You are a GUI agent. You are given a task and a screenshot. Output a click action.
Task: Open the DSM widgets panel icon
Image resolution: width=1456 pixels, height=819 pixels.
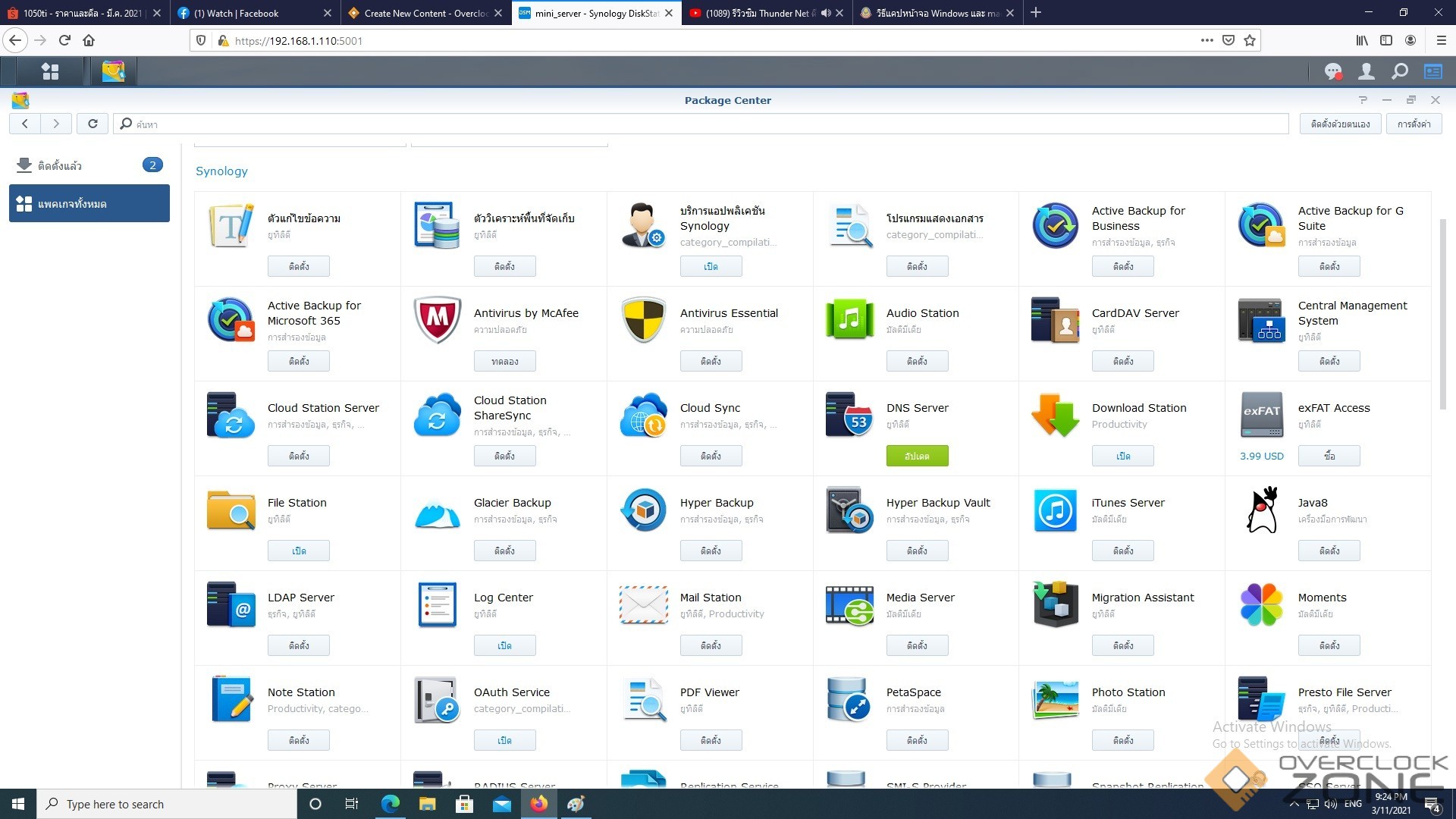(1432, 71)
